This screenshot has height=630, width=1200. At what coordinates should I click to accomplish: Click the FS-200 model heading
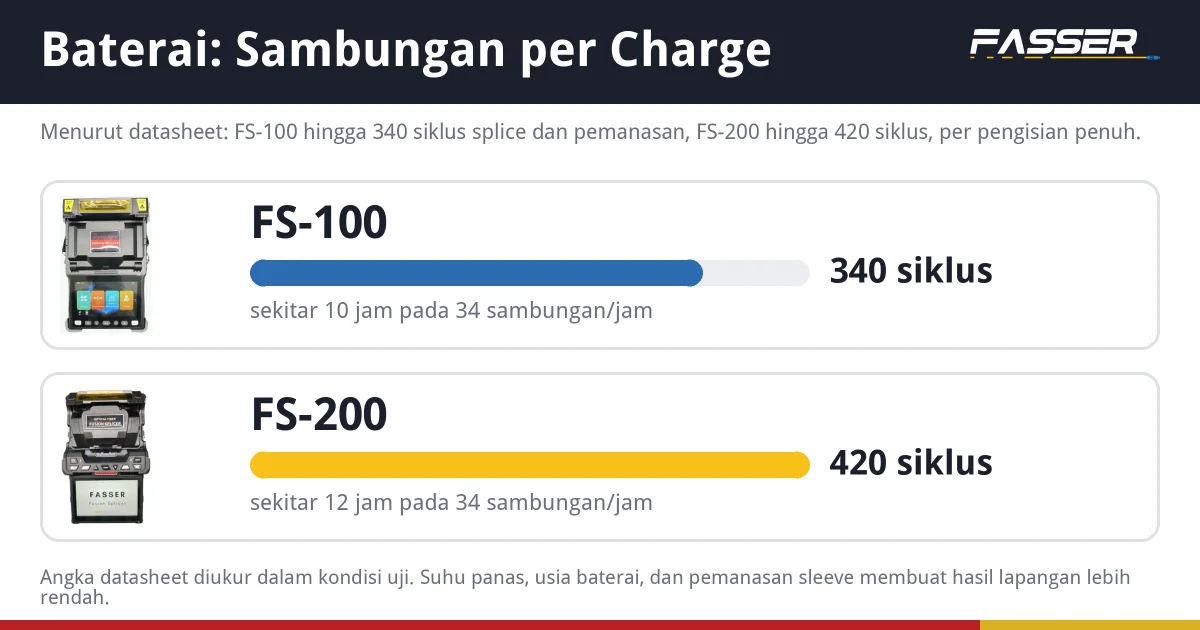[319, 414]
